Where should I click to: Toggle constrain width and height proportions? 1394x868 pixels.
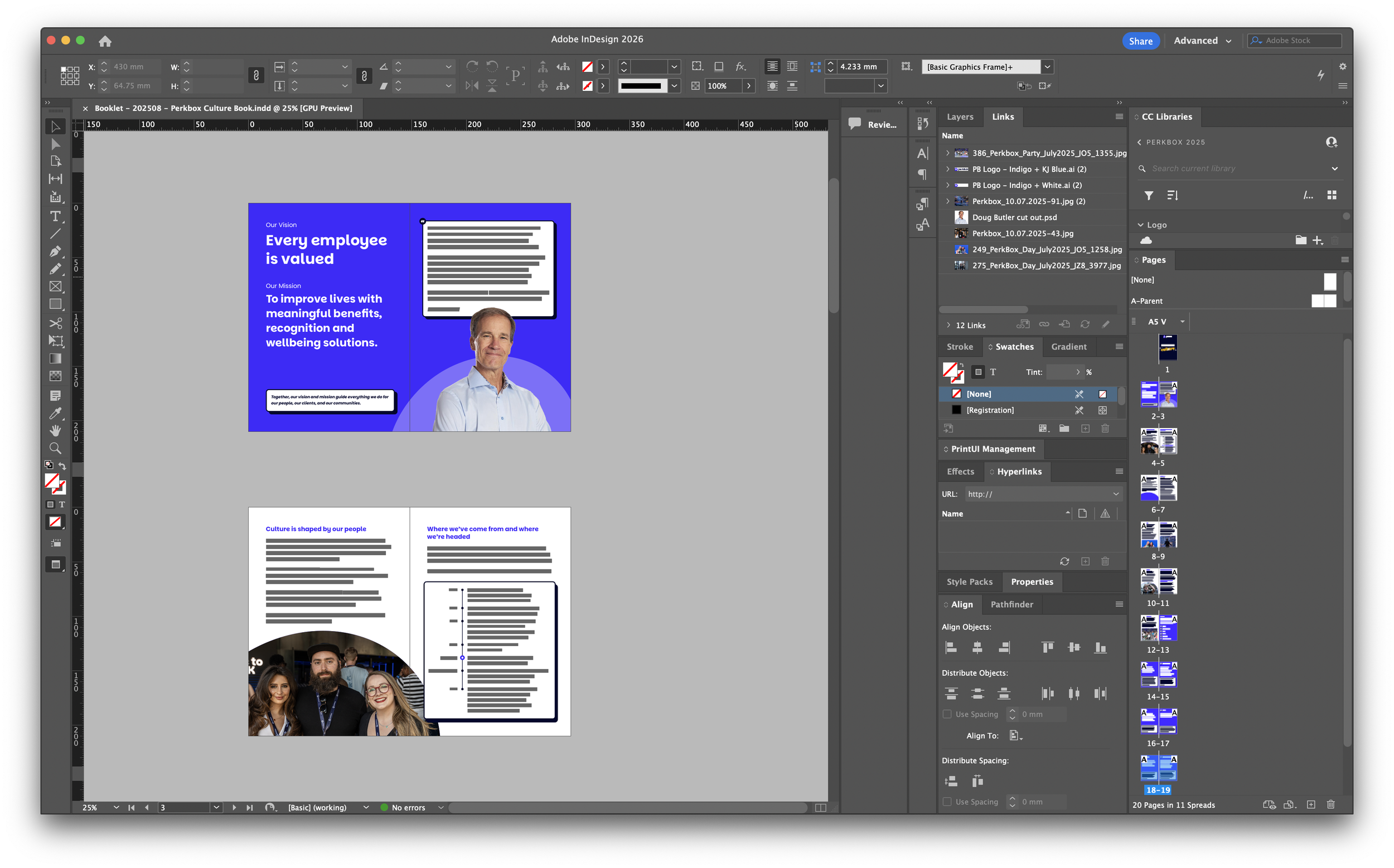click(x=256, y=75)
